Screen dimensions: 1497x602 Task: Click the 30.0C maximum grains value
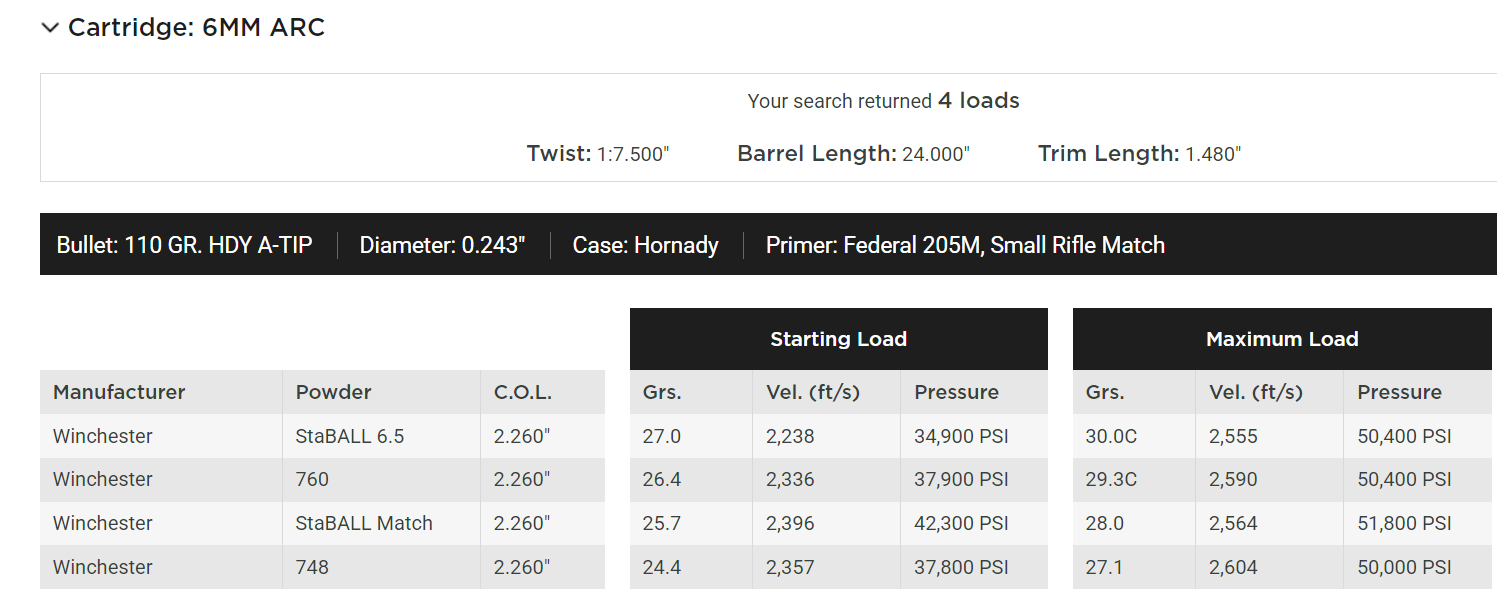(x=1111, y=436)
